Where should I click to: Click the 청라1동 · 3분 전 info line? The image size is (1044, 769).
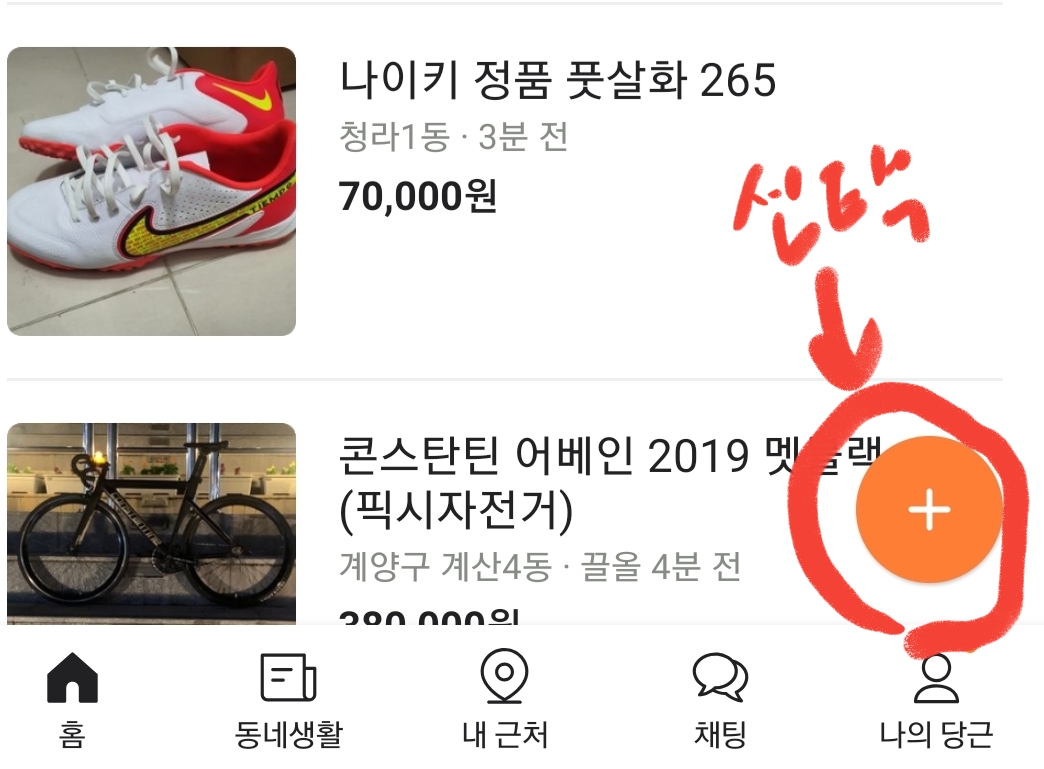453,137
